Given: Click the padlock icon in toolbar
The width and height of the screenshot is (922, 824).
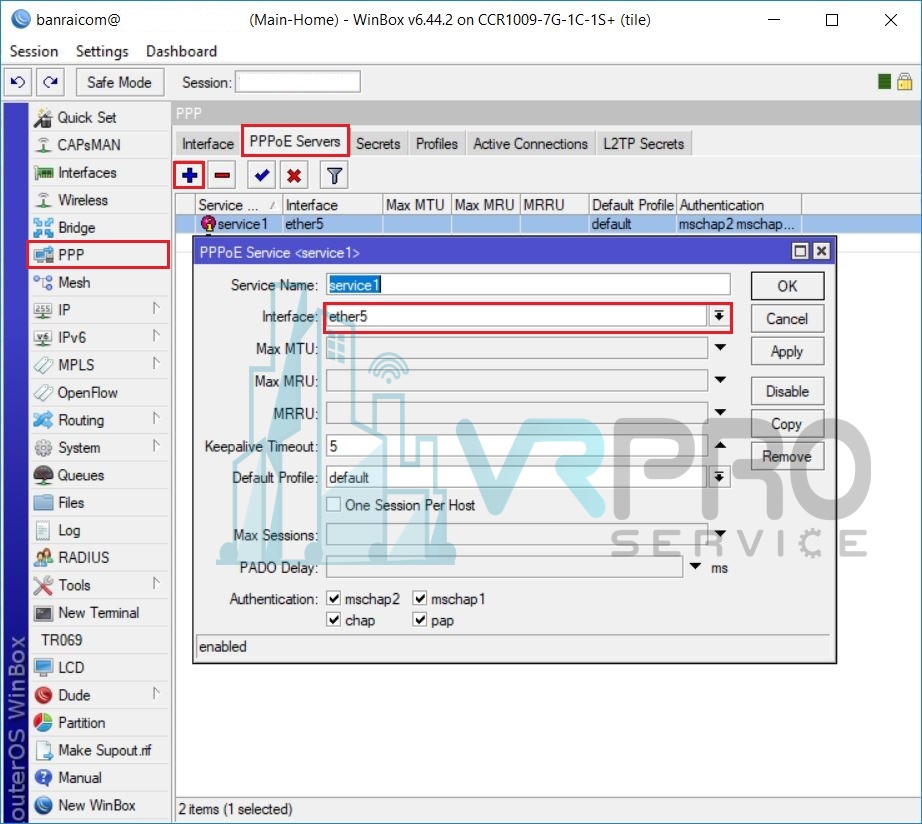Looking at the screenshot, I should (x=904, y=82).
